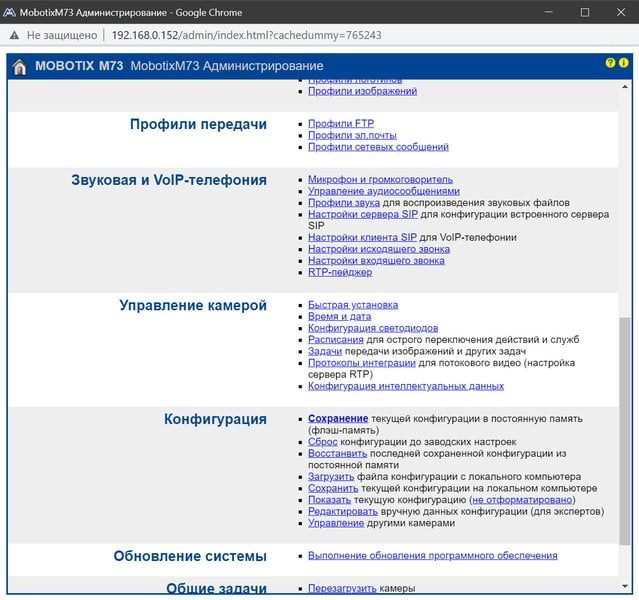Click MOBOTIX M73 header title text

click(x=79, y=66)
